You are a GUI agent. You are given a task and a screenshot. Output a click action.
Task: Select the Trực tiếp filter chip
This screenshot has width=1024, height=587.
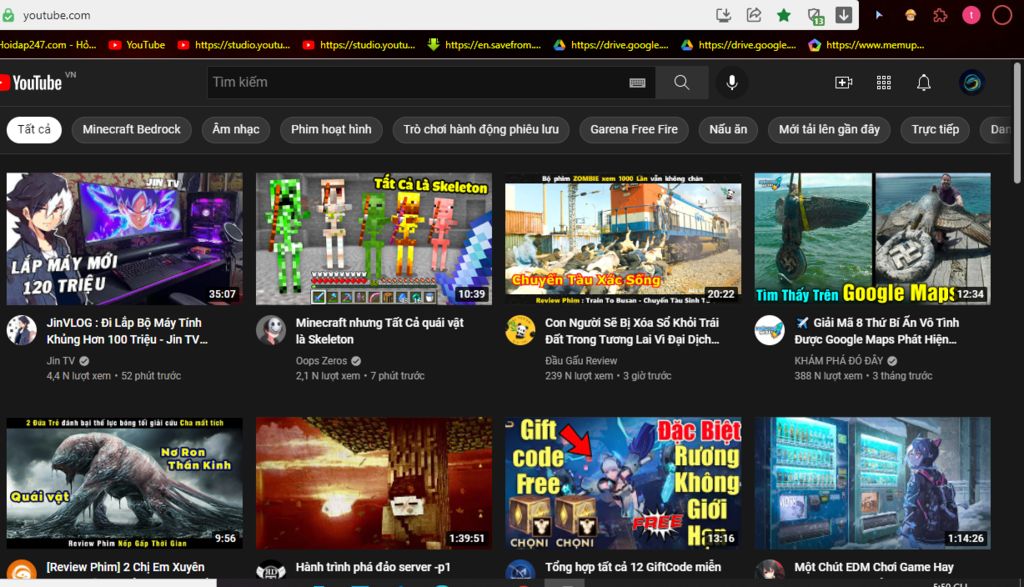pos(935,129)
